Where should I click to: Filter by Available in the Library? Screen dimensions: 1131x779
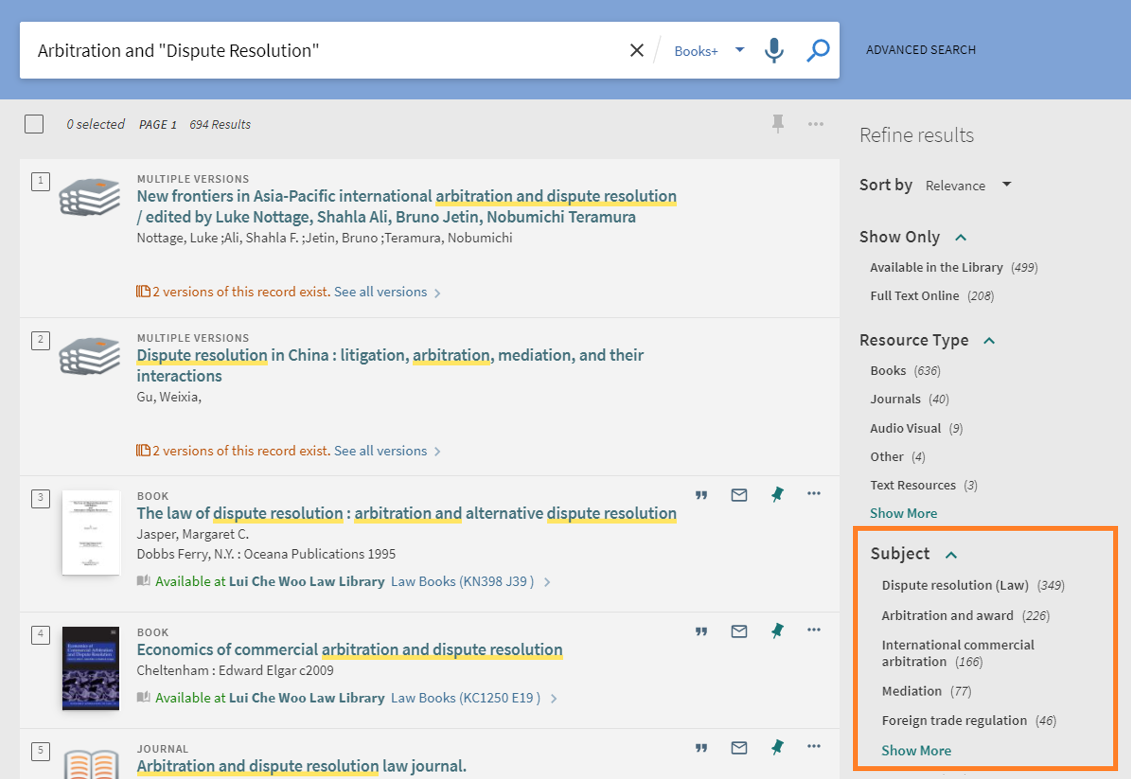(x=936, y=267)
